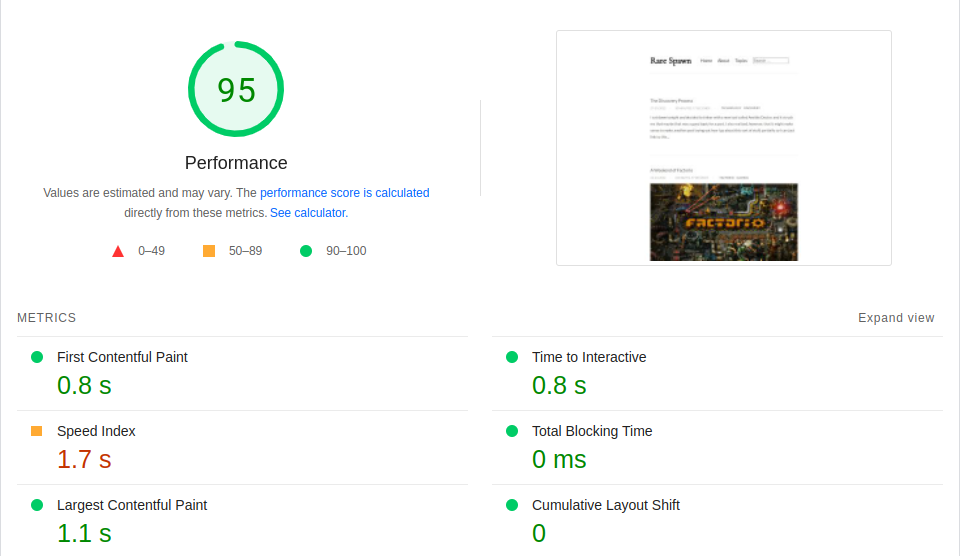Viewport: 960px width, 556px height.
Task: Click the green dot beside Total Blocking Time
Action: click(512, 431)
